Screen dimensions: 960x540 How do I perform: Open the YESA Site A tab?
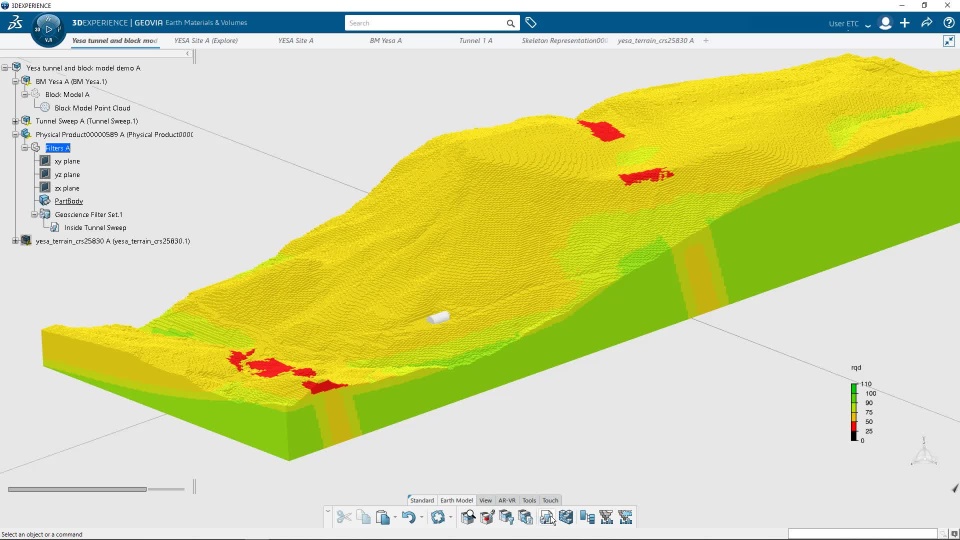pyautogui.click(x=296, y=40)
